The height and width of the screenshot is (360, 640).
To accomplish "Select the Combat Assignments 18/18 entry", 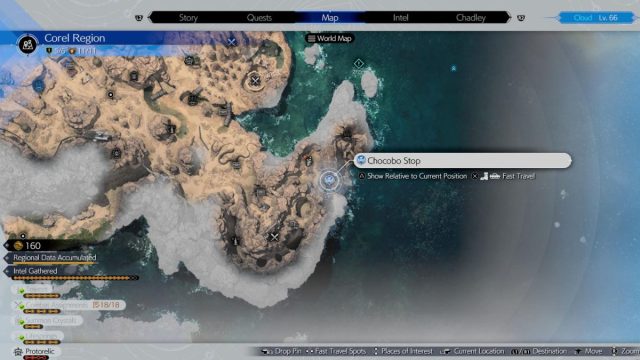I will (x=69, y=306).
